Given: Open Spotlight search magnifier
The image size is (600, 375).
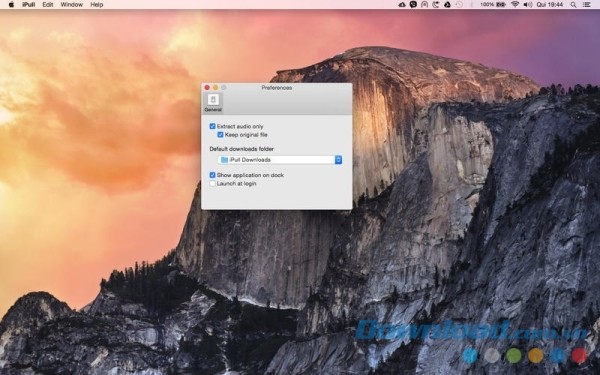Looking at the screenshot, I should coord(573,5).
